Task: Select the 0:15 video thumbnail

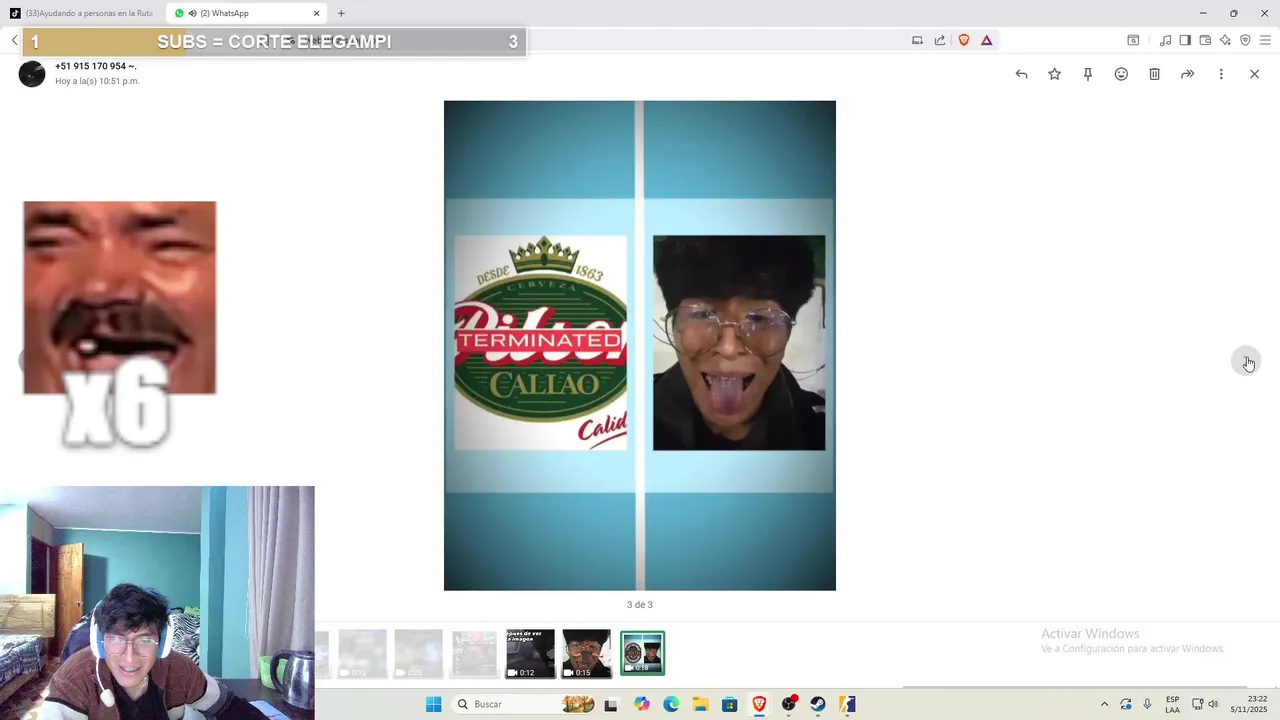Action: pyautogui.click(x=586, y=653)
